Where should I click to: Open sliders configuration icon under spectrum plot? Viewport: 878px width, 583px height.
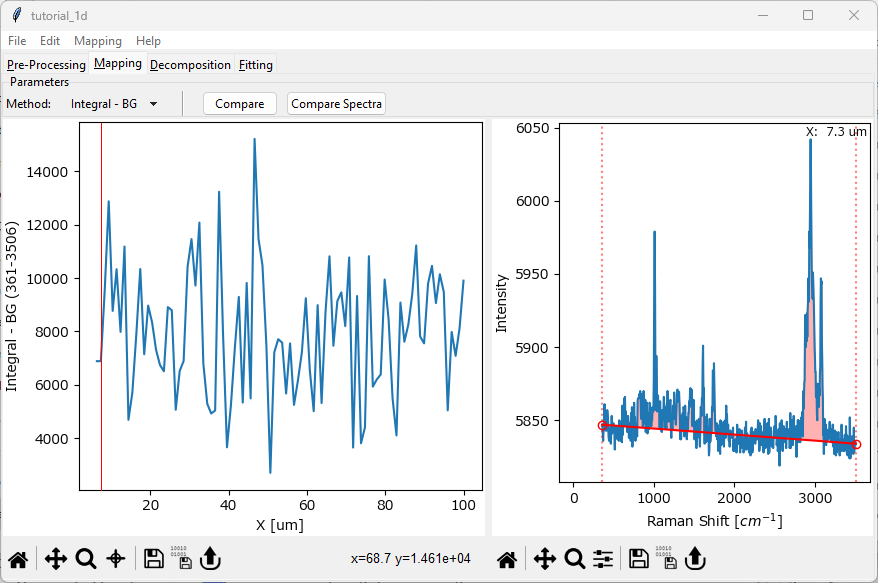(603, 559)
